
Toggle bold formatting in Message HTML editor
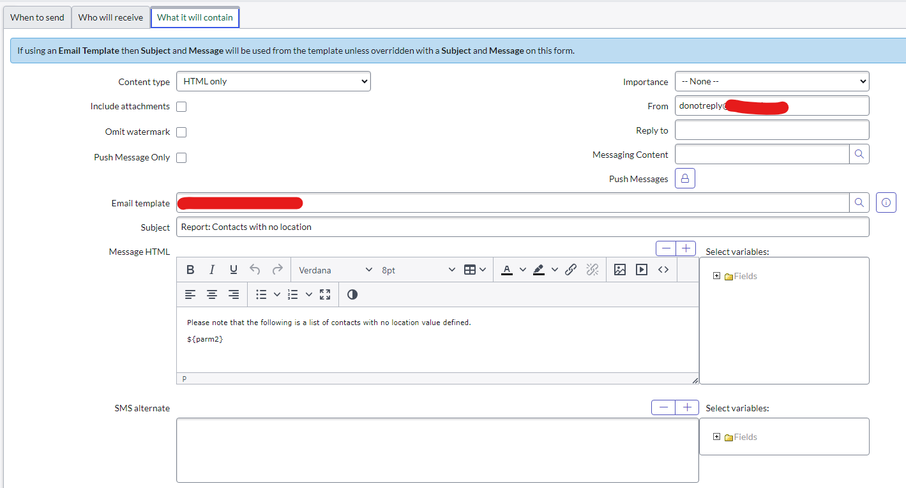(191, 270)
